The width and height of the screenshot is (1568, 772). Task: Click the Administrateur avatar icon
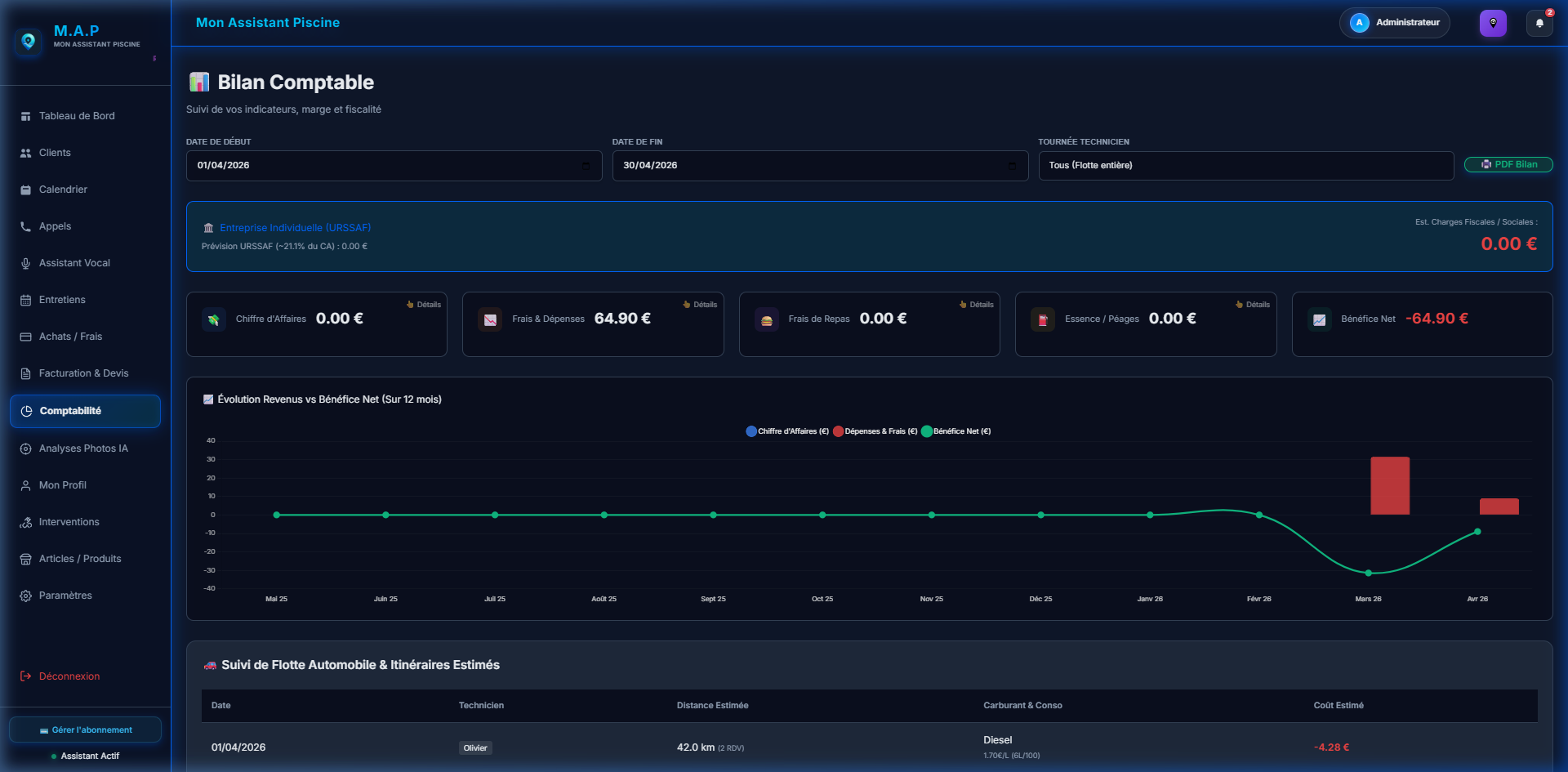click(x=1359, y=23)
